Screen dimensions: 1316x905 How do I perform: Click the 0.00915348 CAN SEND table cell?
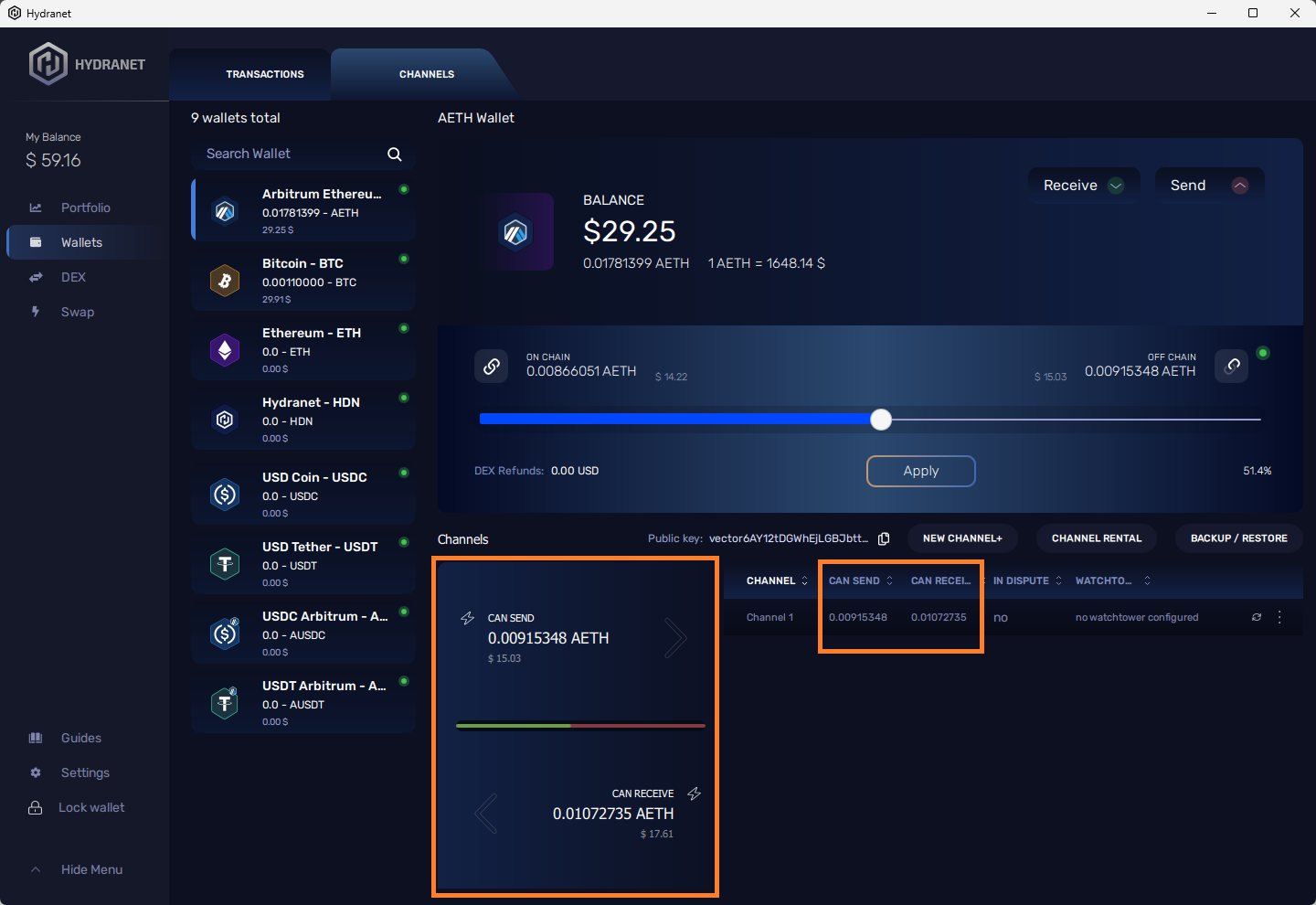coord(858,617)
